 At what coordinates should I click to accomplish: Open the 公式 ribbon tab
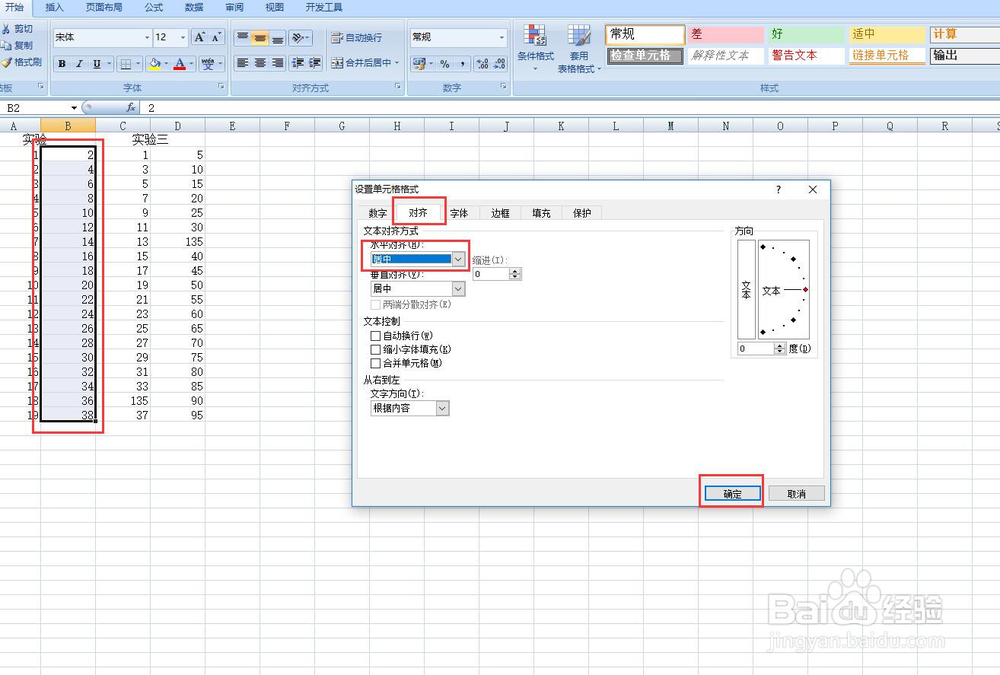(x=154, y=7)
